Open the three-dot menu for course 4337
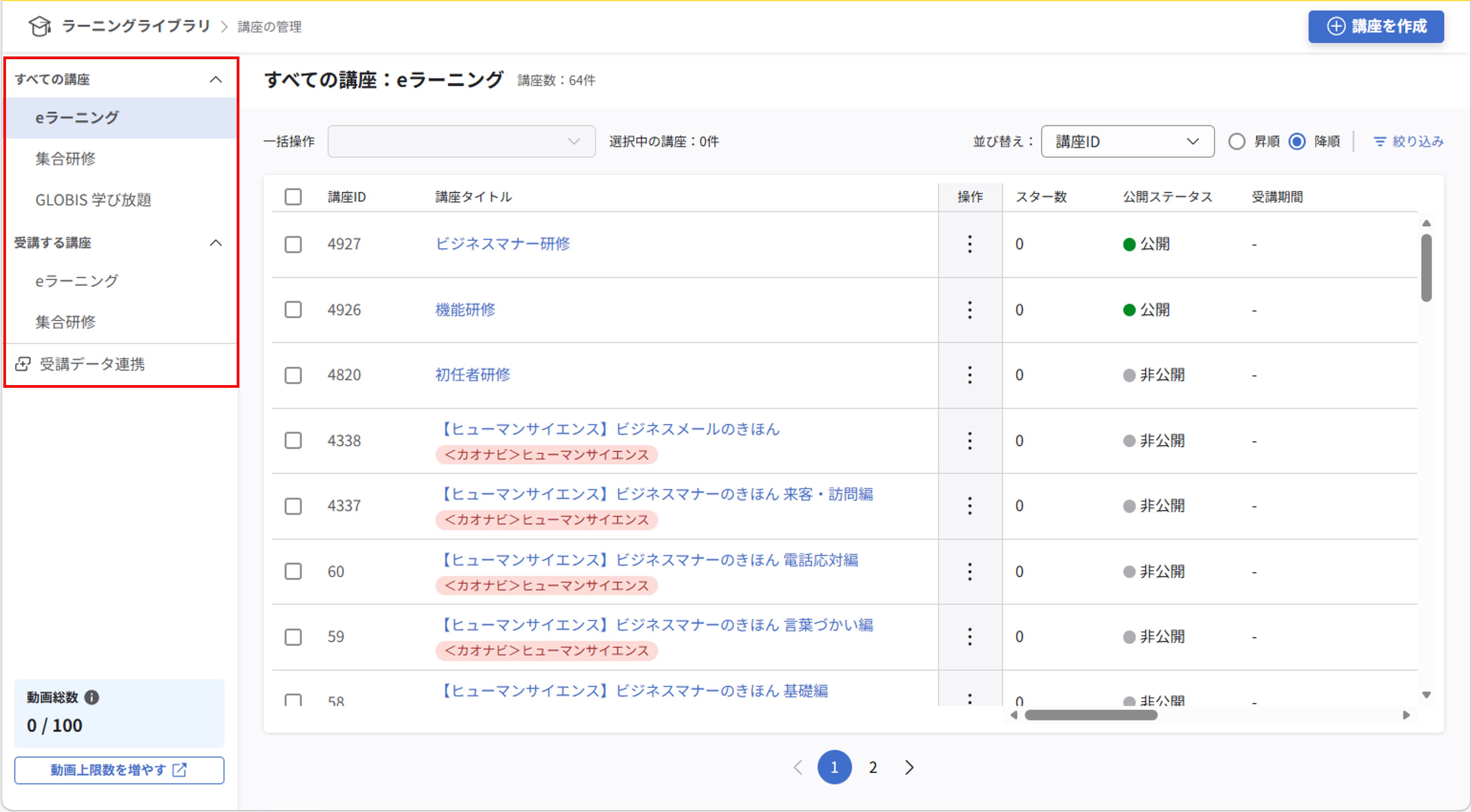The width and height of the screenshot is (1471, 812). [970, 506]
